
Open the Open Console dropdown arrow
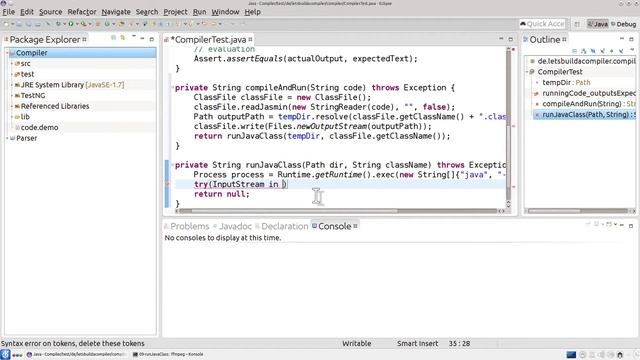coord(616,224)
